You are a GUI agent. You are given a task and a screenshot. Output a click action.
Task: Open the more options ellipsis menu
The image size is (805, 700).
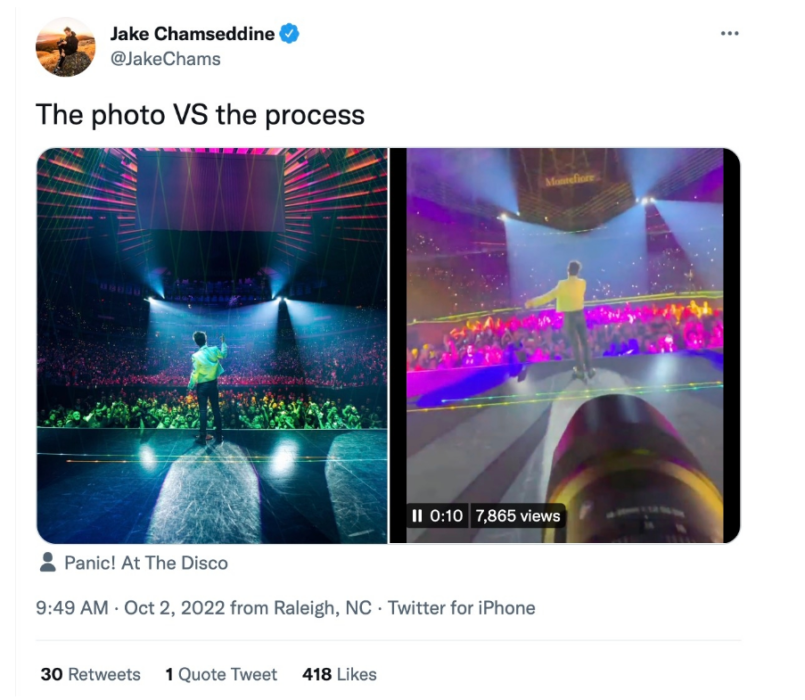[730, 33]
